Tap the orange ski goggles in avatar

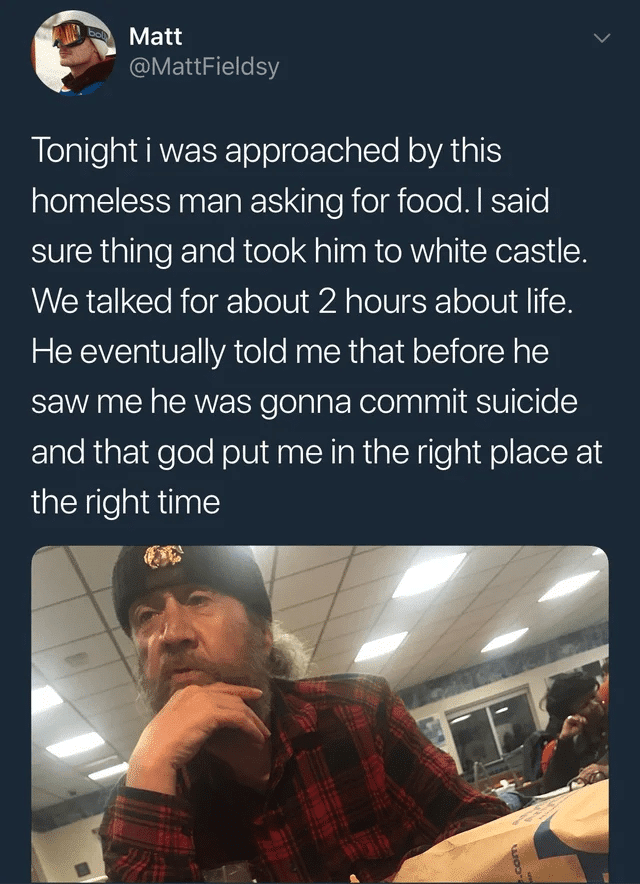tap(70, 34)
